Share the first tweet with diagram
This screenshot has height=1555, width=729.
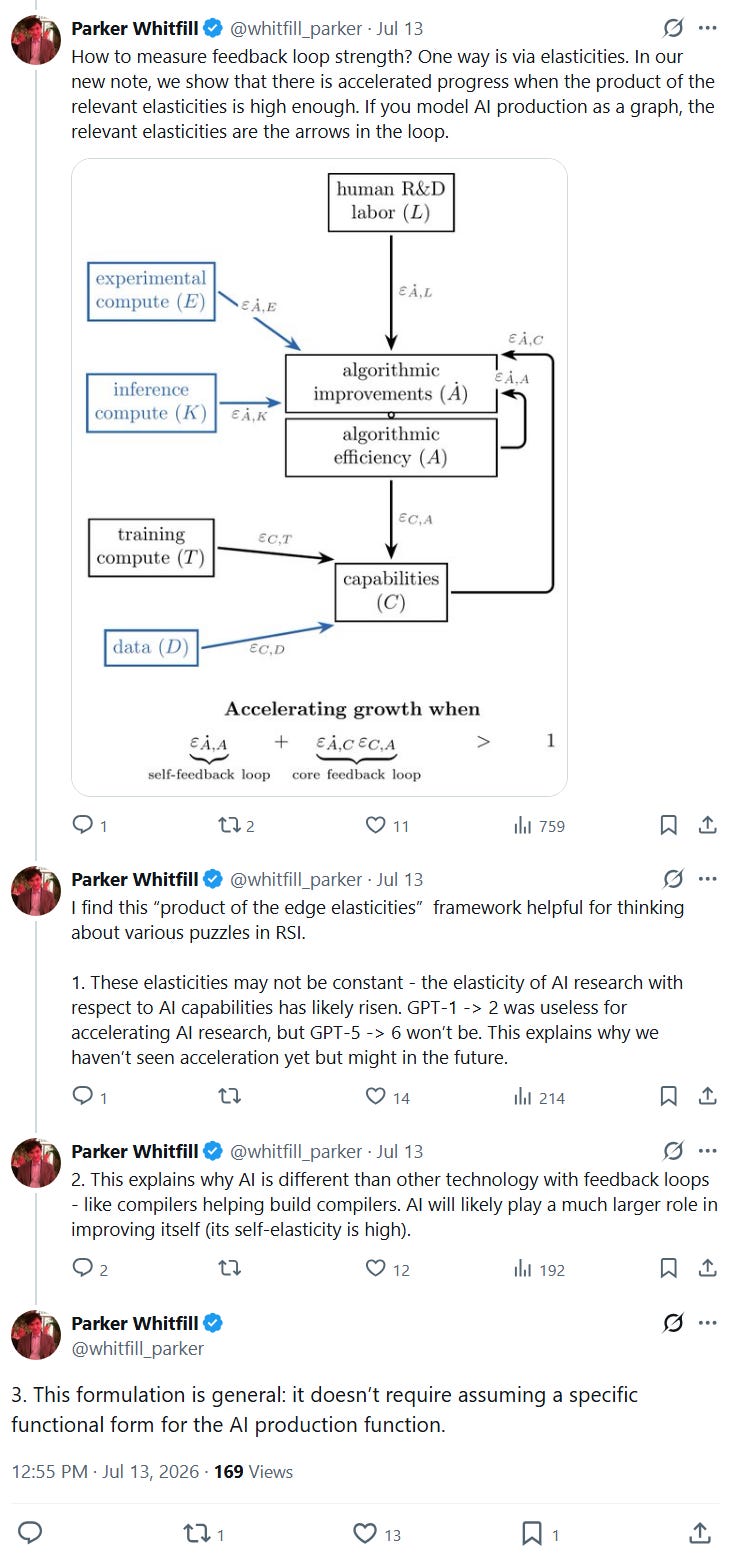coord(707,825)
